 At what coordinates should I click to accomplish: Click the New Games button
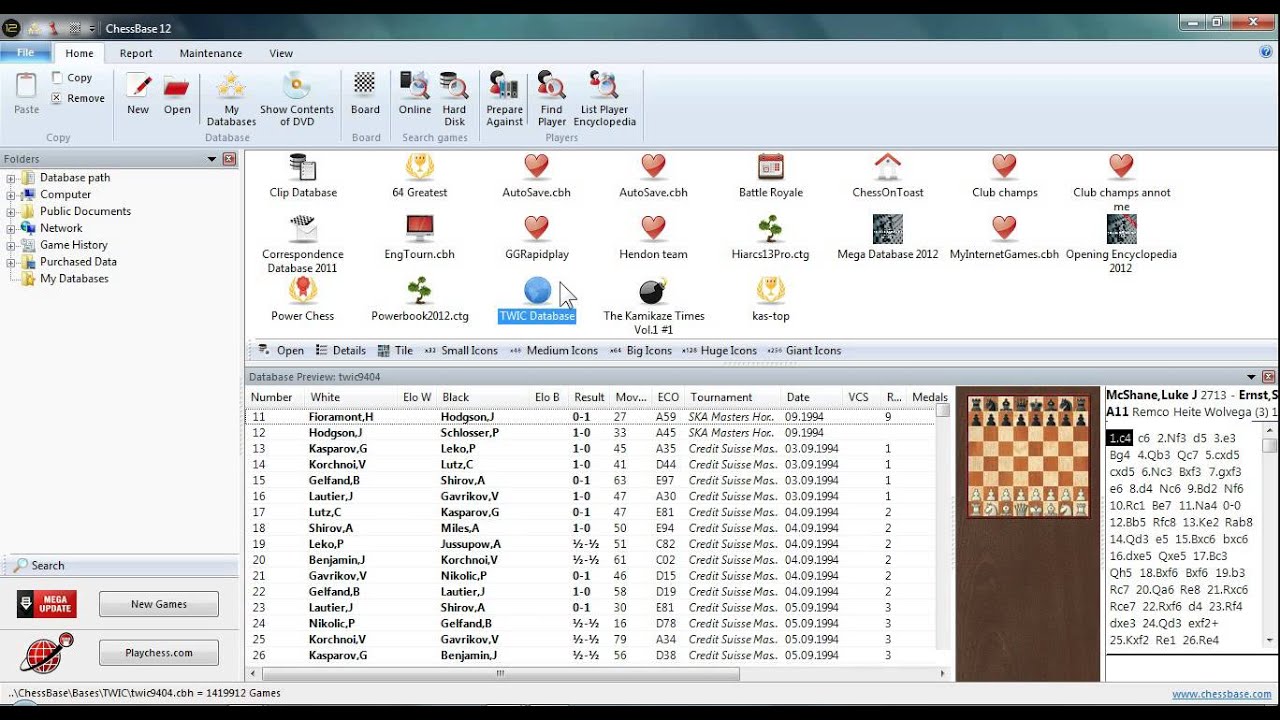(159, 604)
